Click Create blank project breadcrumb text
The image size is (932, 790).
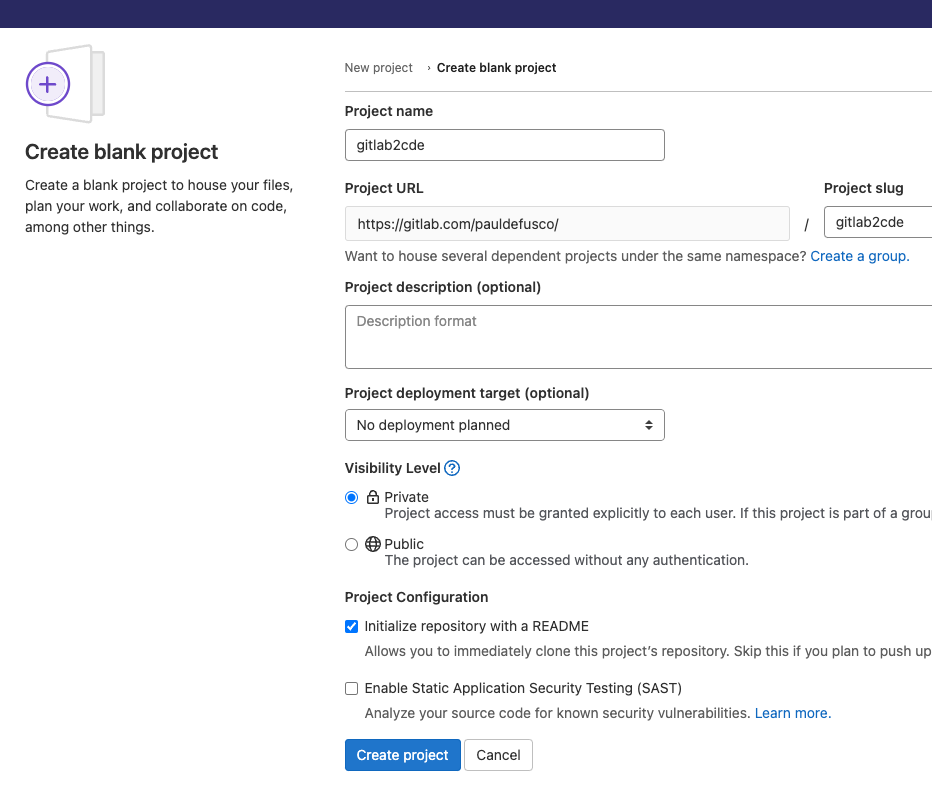(x=496, y=68)
